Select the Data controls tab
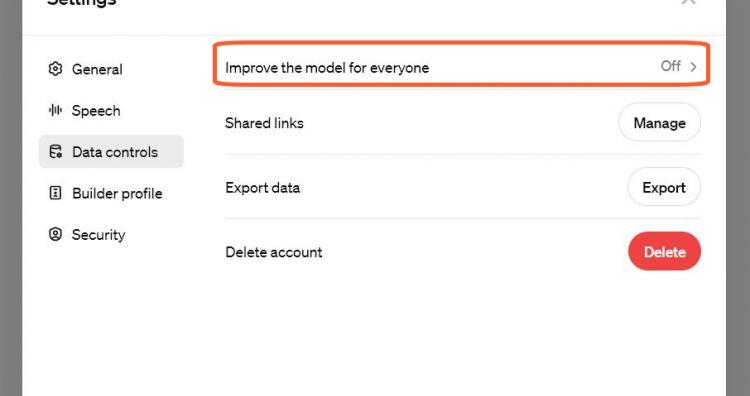 [111, 152]
